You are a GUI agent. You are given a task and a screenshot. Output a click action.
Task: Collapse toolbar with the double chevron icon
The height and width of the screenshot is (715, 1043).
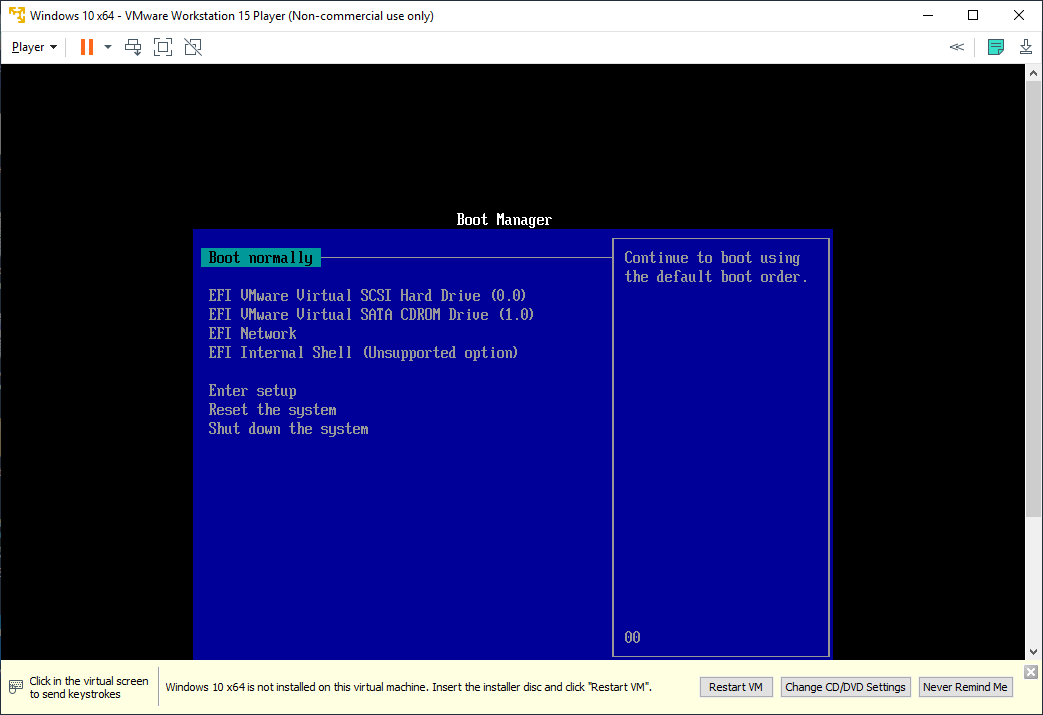957,47
